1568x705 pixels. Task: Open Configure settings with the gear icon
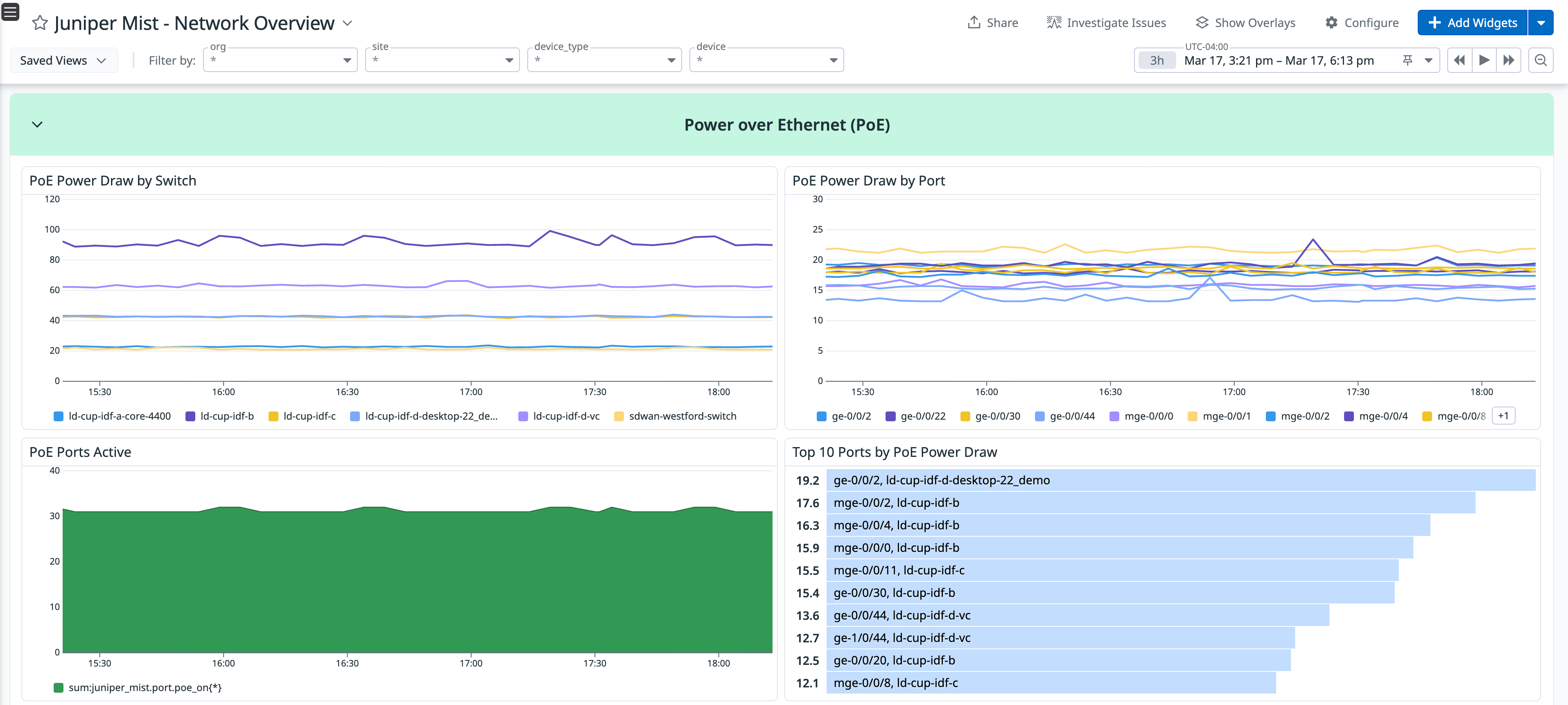tap(1332, 23)
